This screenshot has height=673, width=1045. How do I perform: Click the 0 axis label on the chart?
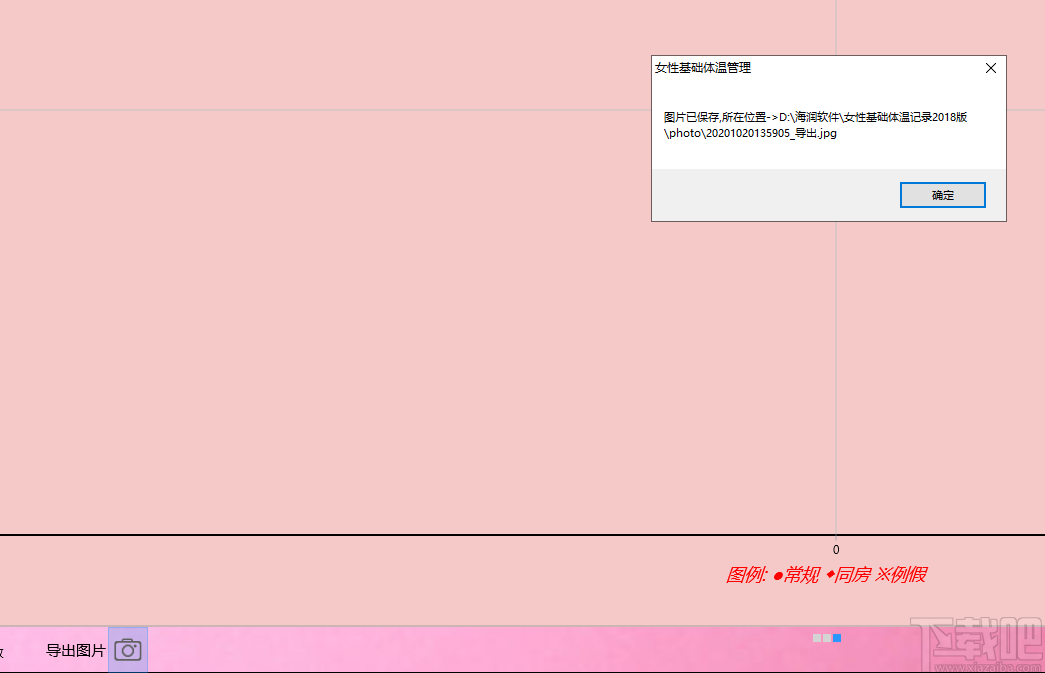pos(836,550)
